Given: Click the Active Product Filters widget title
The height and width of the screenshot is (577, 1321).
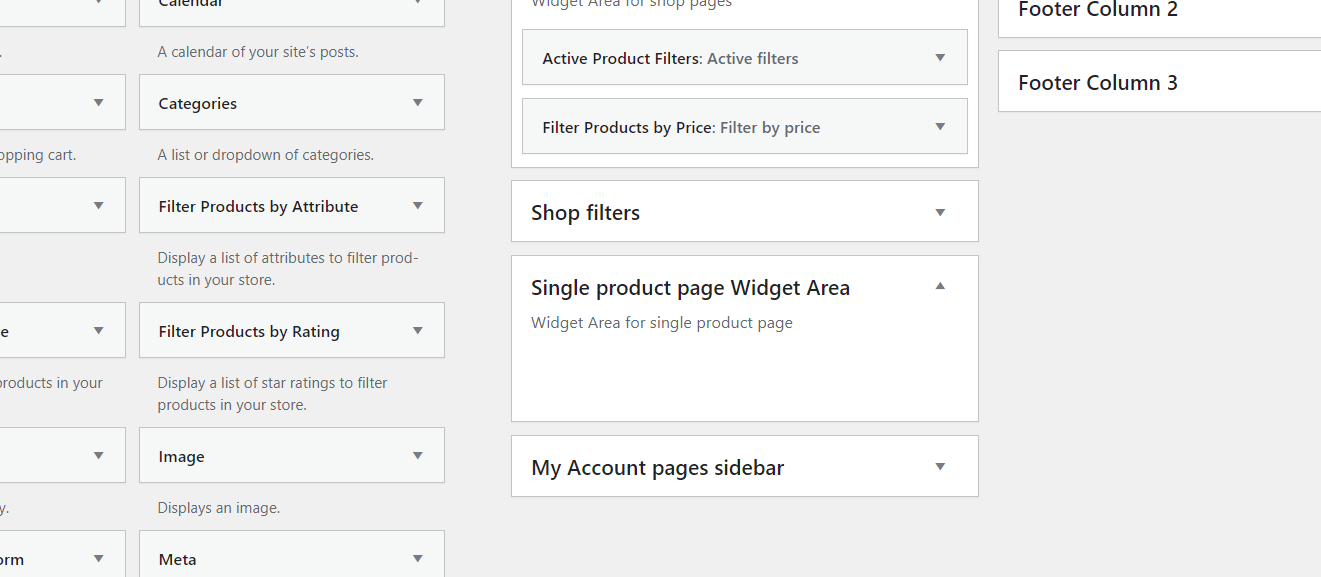Looking at the screenshot, I should click(x=621, y=59).
